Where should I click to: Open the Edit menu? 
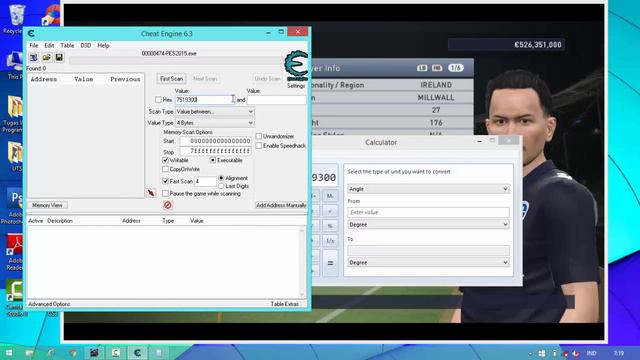(x=49, y=45)
